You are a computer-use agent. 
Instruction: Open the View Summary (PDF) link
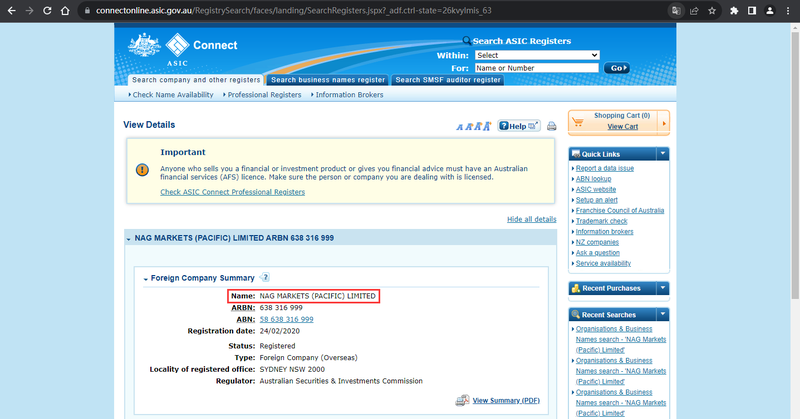coord(506,401)
